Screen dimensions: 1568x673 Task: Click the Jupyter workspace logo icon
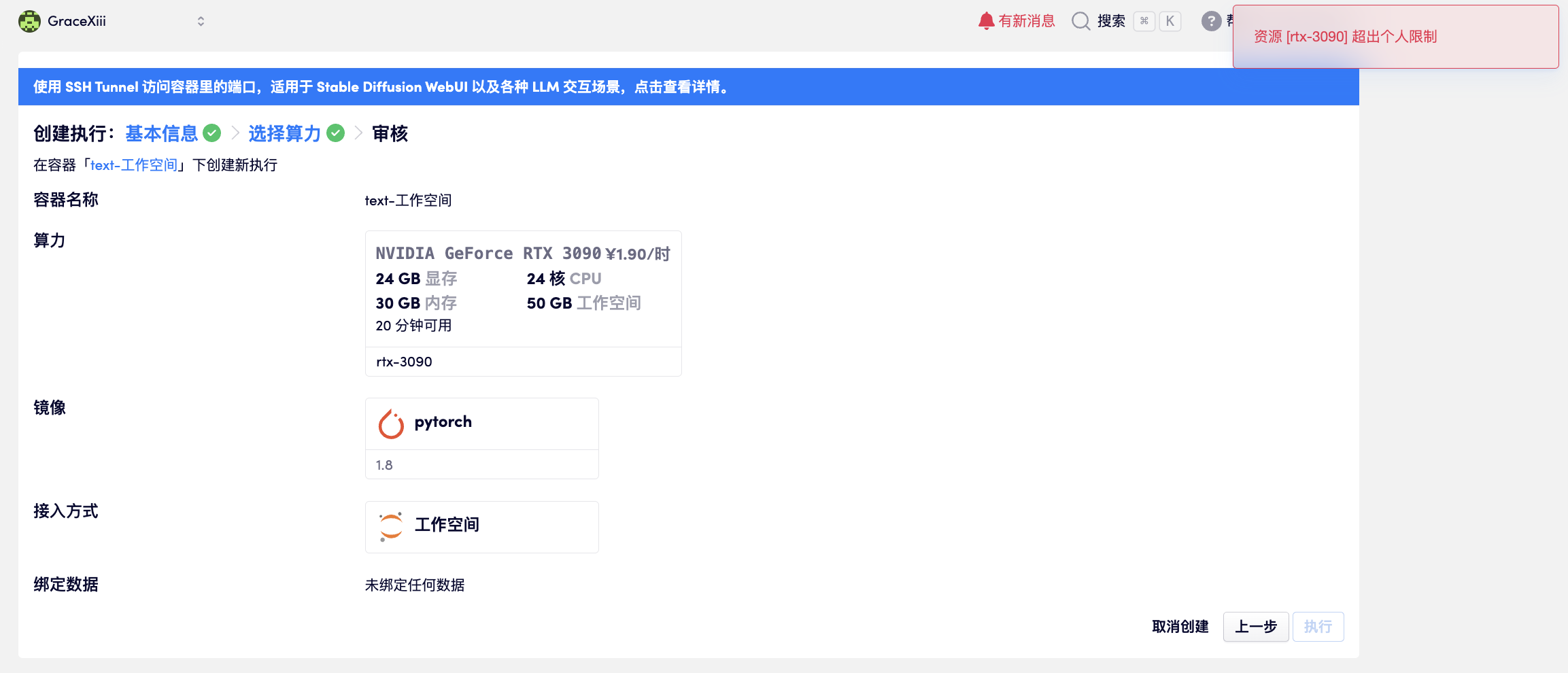pyautogui.click(x=391, y=526)
